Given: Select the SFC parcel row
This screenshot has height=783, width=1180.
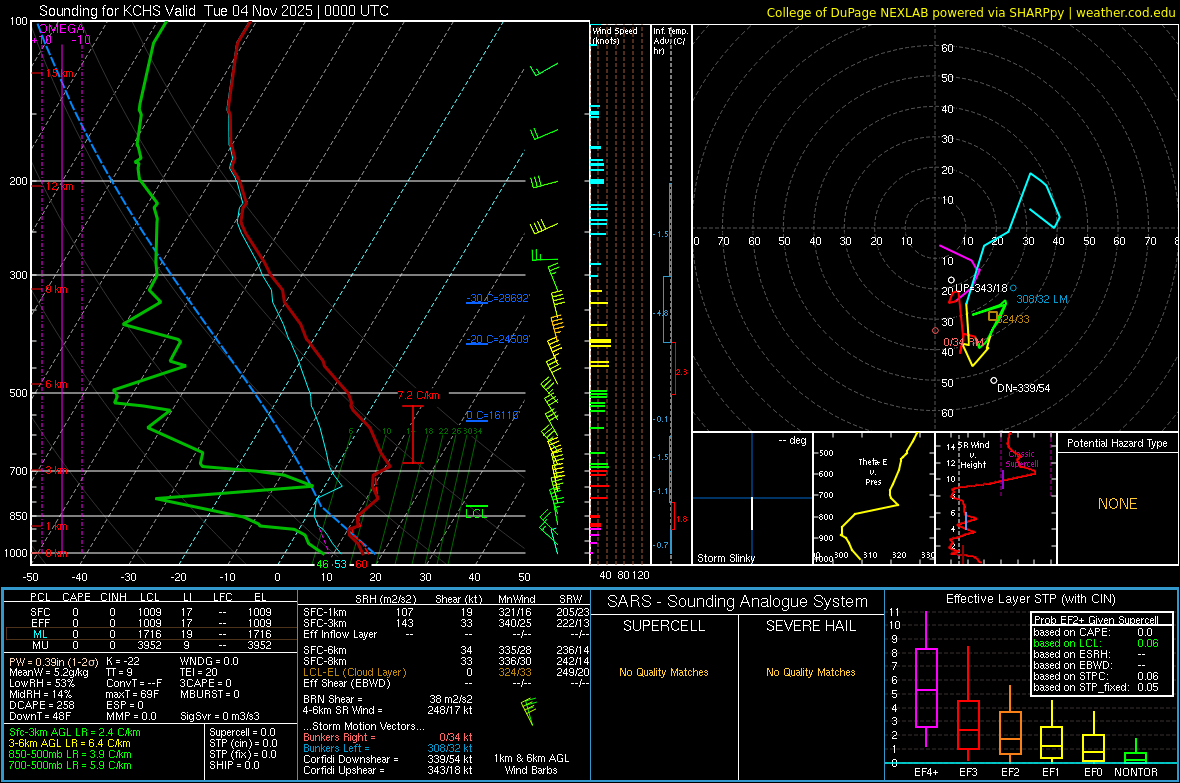Looking at the screenshot, I should 151,612.
